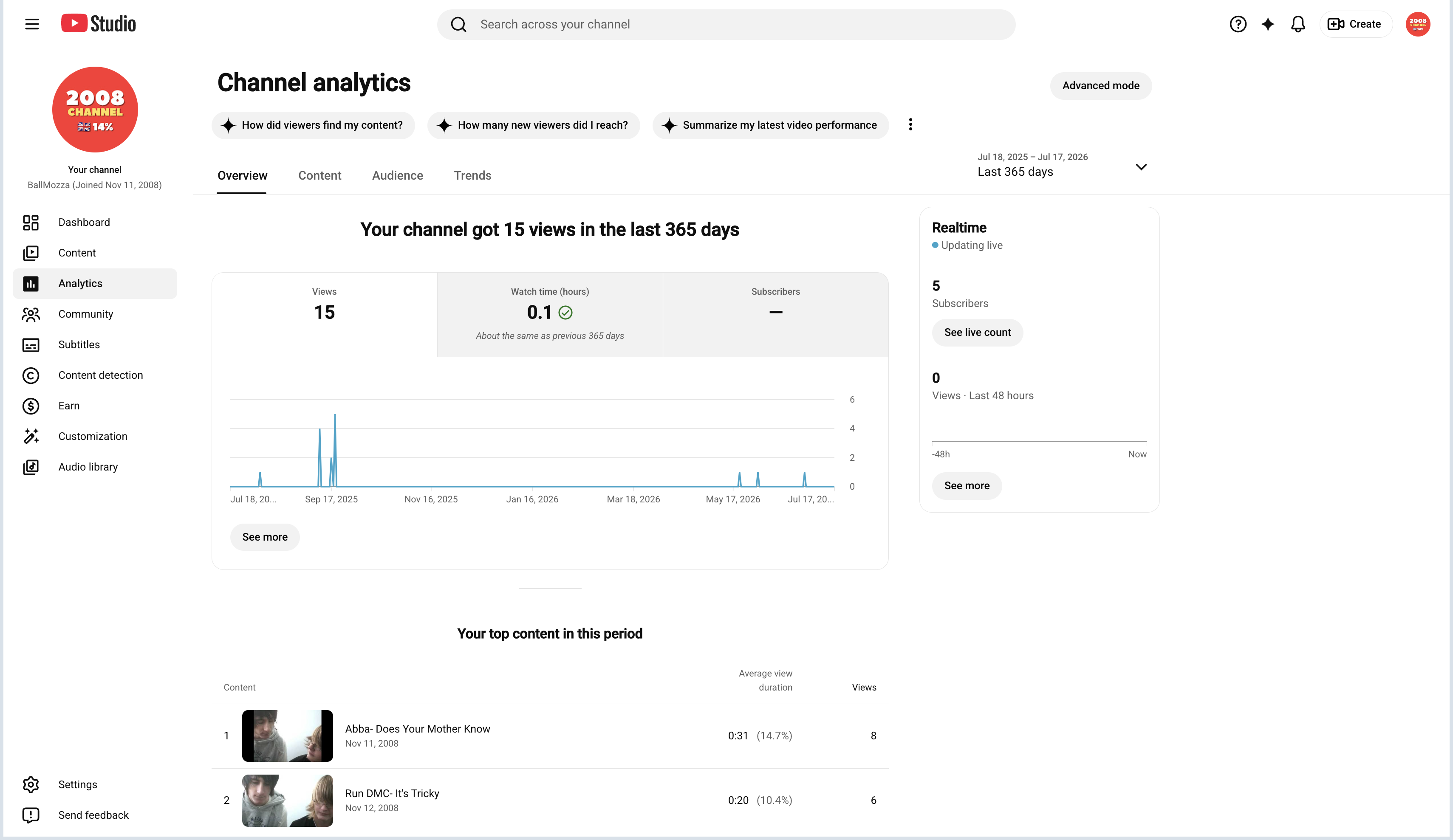Click the Analytics bar chart icon

31,284
